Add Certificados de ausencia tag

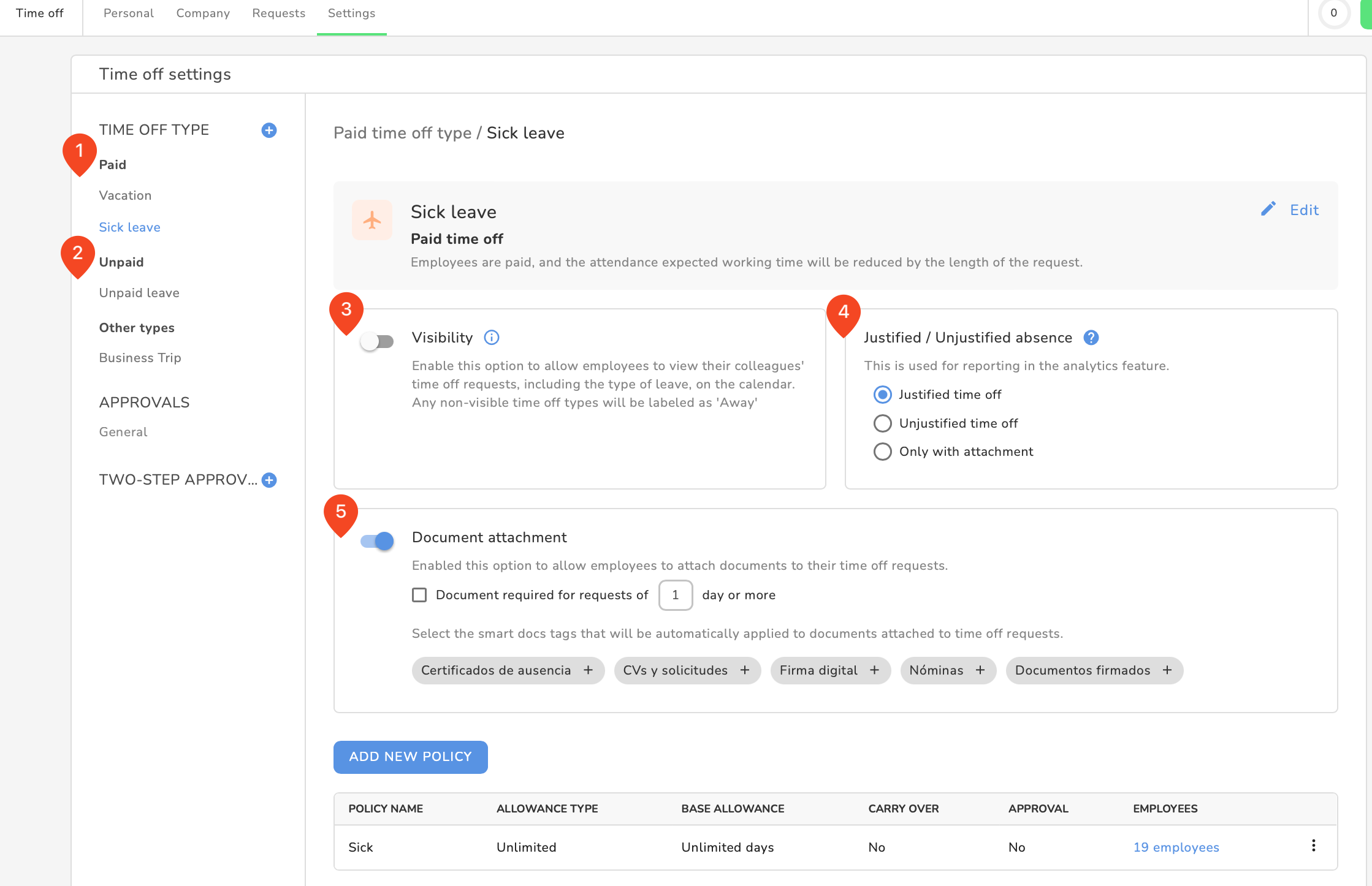point(588,670)
